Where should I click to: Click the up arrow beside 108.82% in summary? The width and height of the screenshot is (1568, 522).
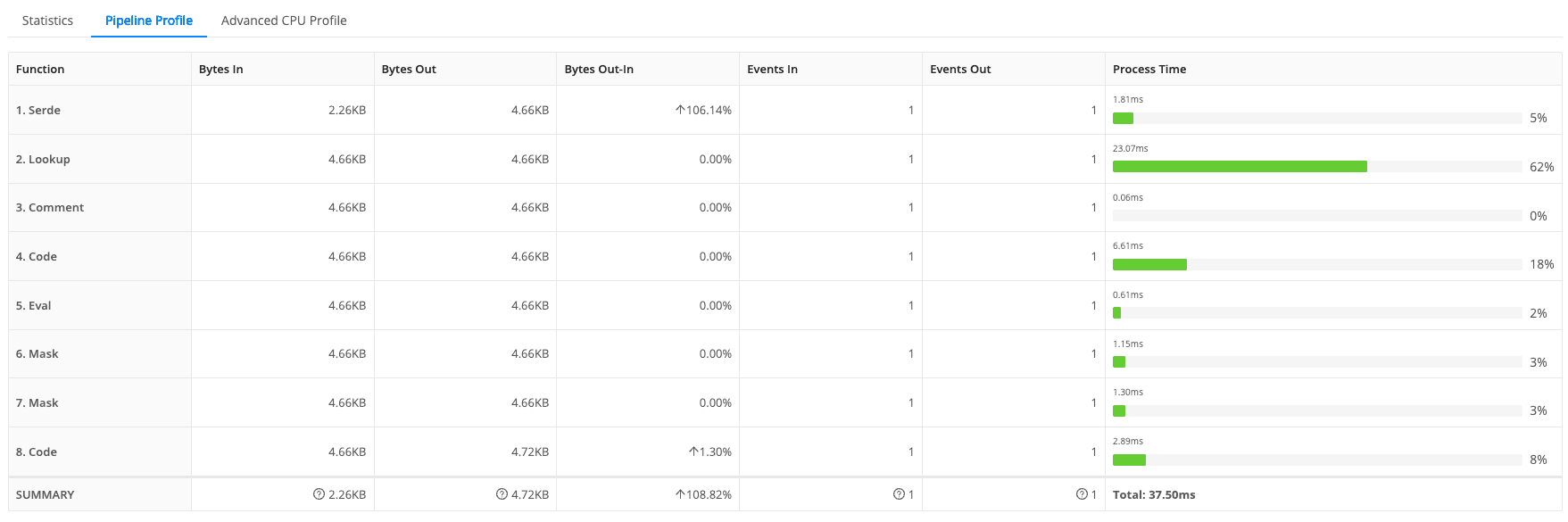pos(680,494)
